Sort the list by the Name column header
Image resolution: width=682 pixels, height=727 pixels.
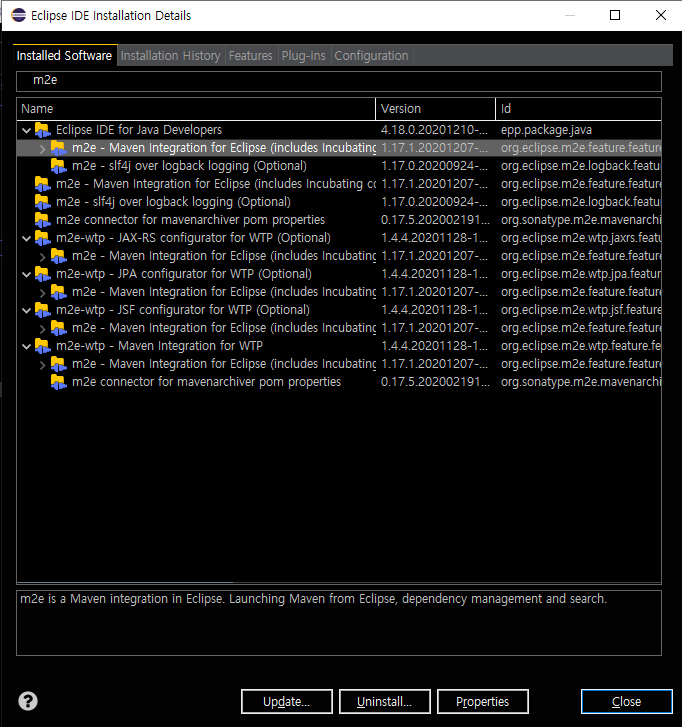click(x=196, y=109)
